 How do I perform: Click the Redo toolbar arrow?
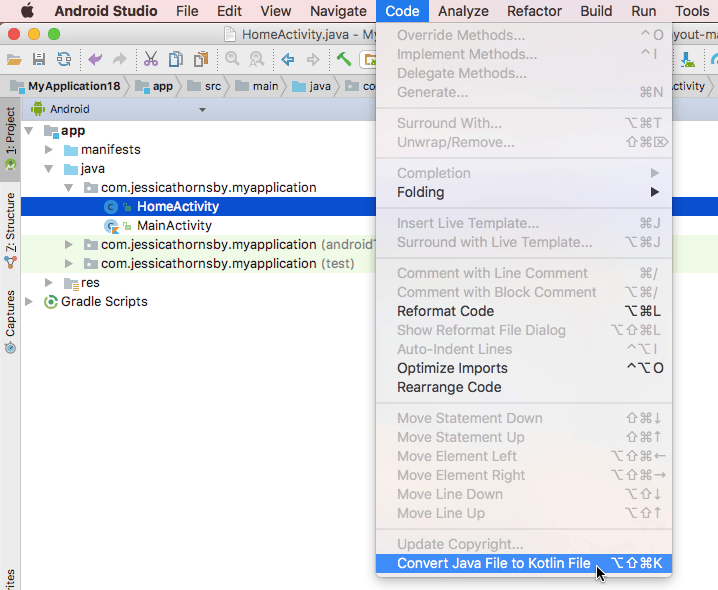coord(120,60)
